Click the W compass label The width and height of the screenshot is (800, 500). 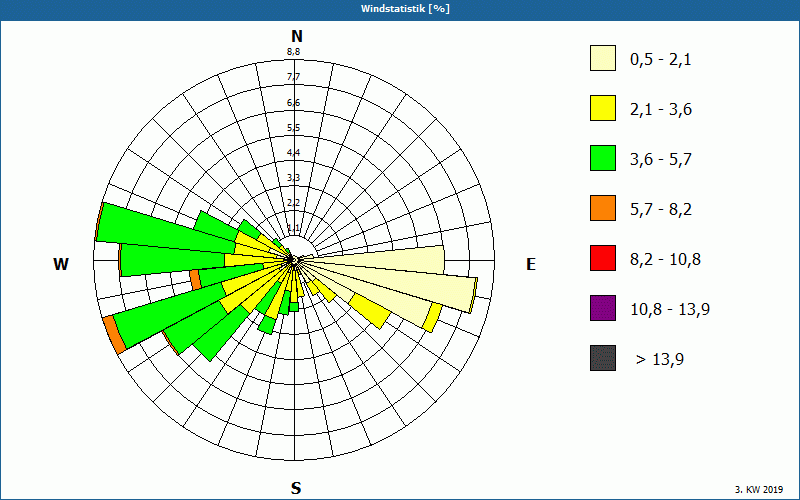point(61,264)
